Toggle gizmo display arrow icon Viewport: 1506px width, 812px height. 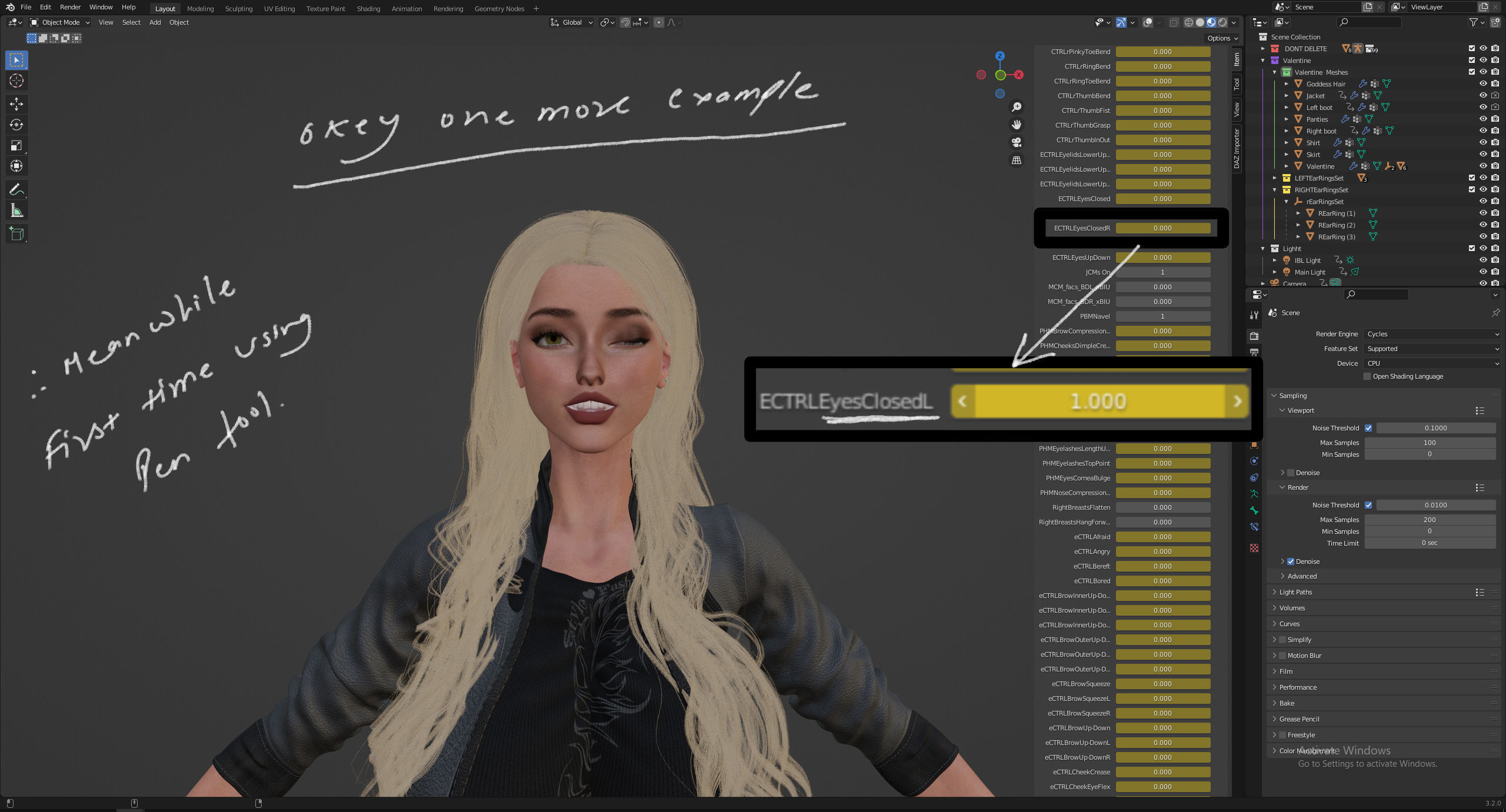(x=1121, y=22)
